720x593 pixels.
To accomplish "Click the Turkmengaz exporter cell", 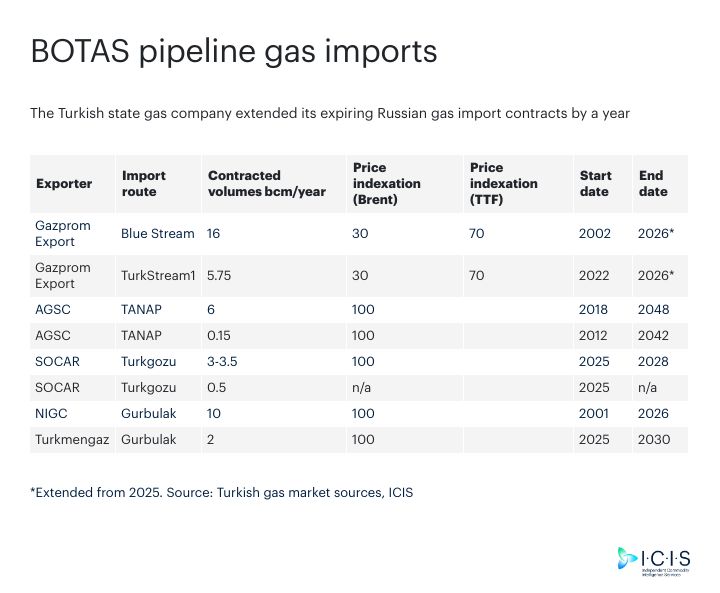I will pyautogui.click(x=72, y=440).
